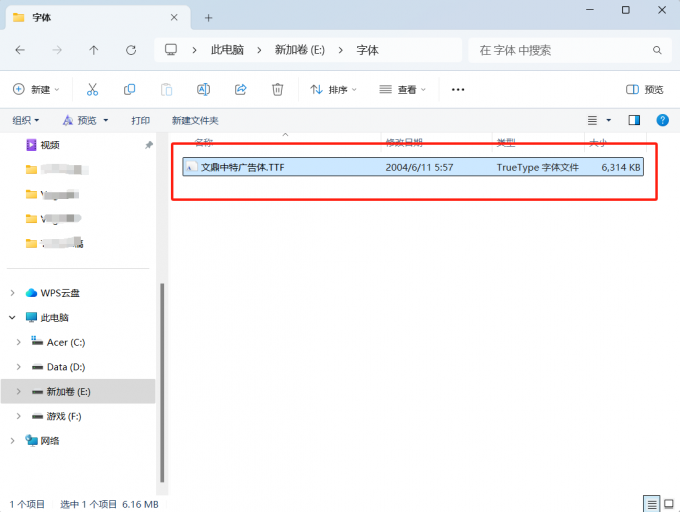Open the view layout dropdown arrow
The image size is (680, 512).
(x=608, y=120)
